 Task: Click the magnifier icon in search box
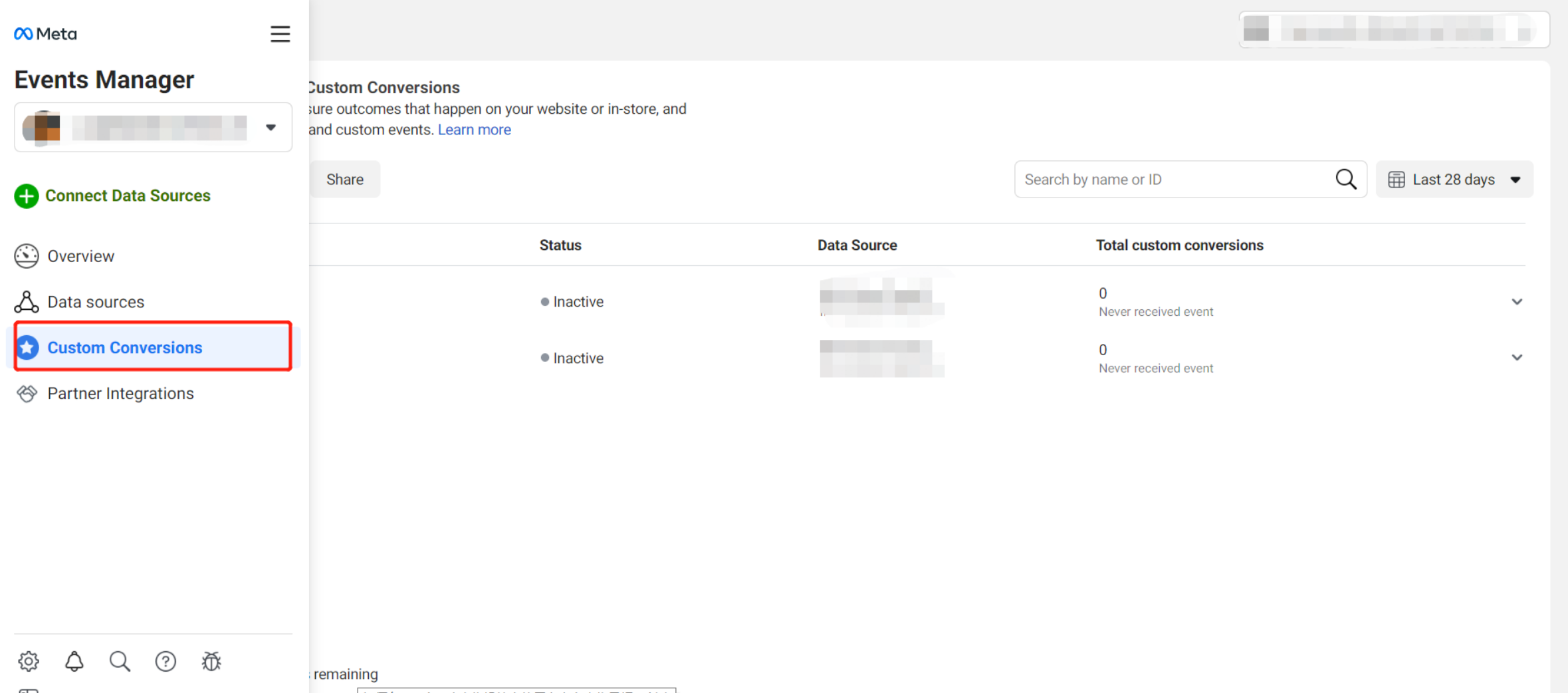(1346, 180)
